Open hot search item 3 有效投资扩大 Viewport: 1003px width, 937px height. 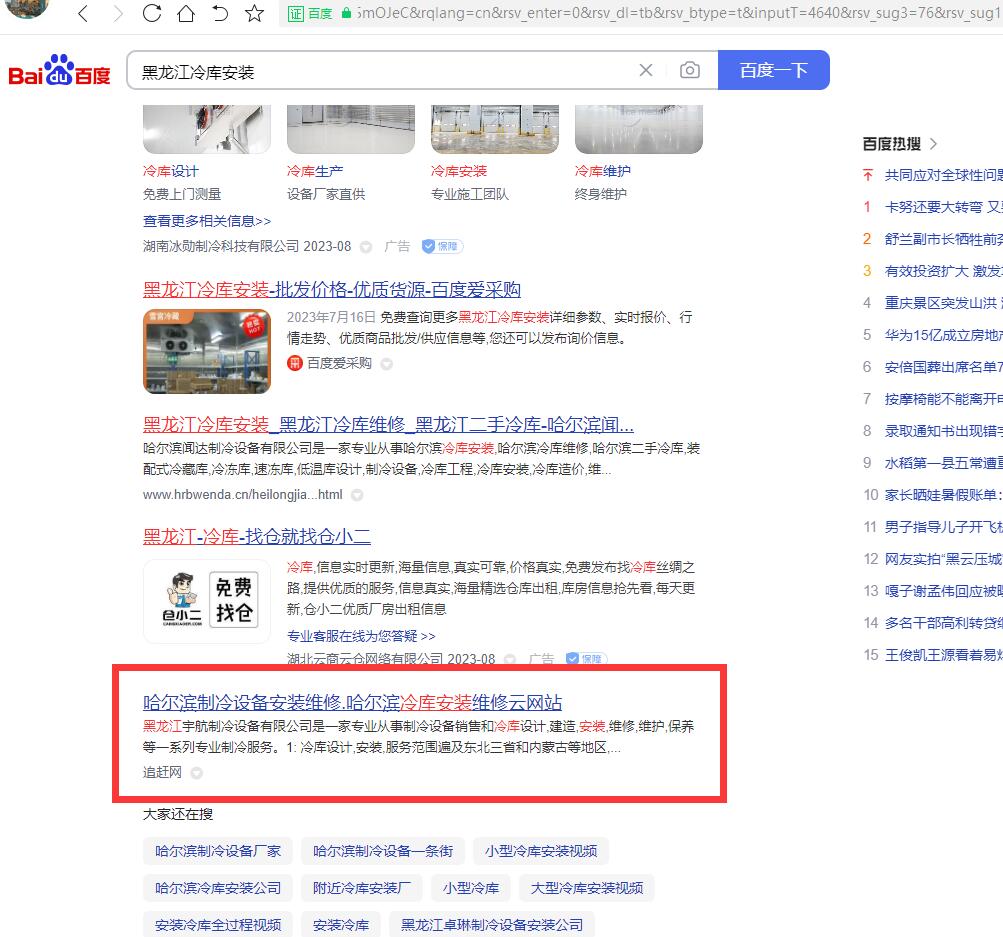(944, 271)
